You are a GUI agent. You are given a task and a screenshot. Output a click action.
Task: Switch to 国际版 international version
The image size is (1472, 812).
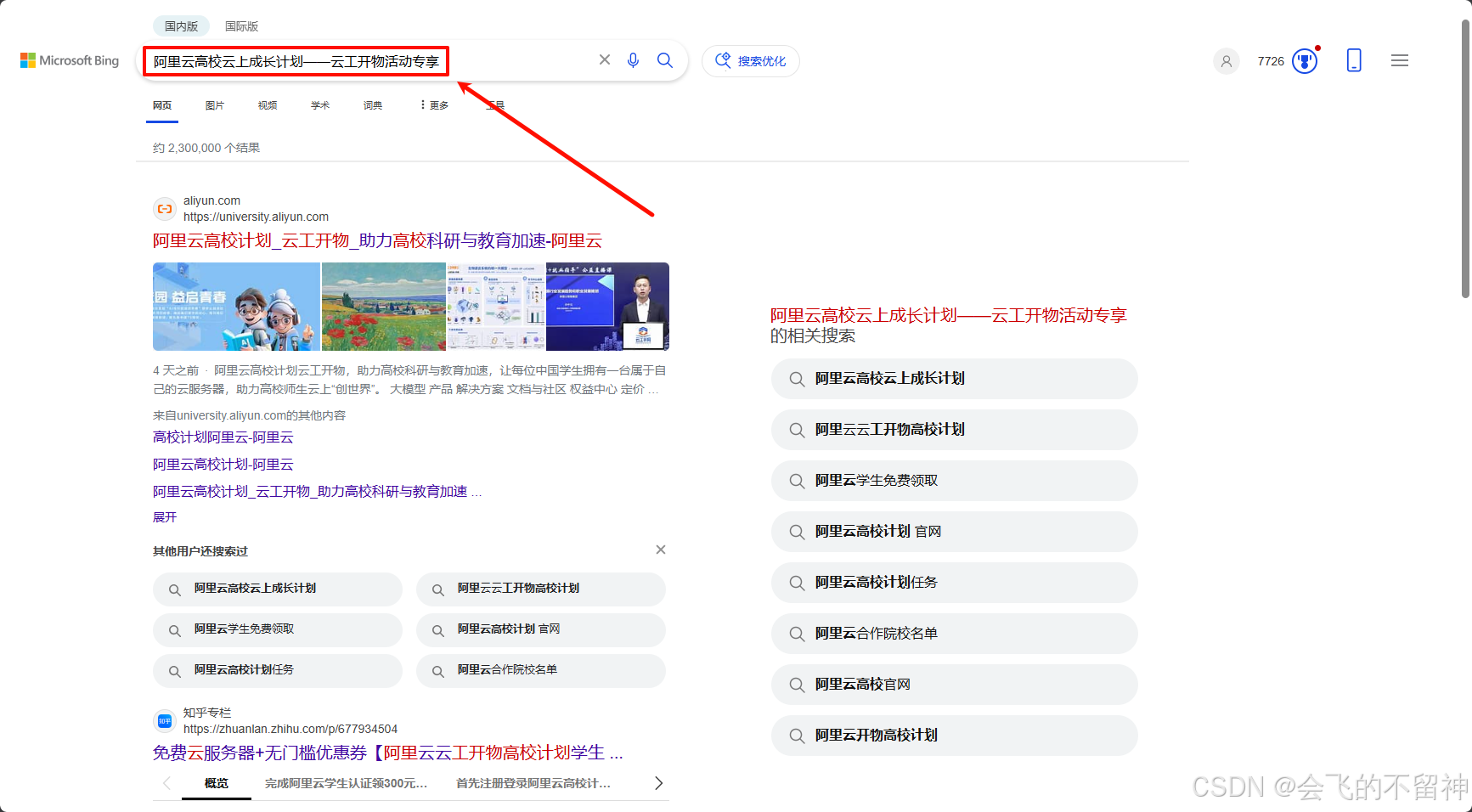coord(241,26)
